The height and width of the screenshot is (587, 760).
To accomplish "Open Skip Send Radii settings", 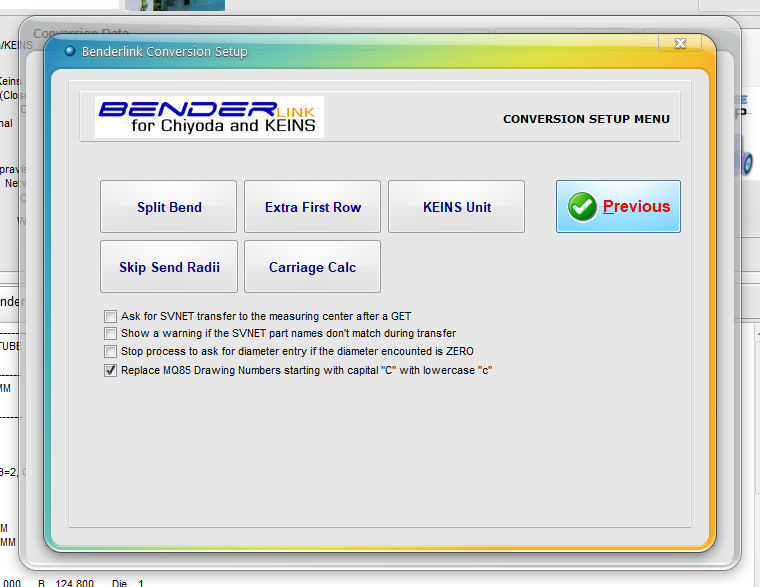I will [169, 267].
